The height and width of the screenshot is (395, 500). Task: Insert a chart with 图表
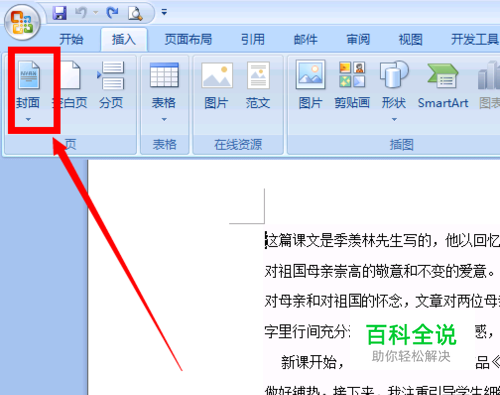pyautogui.click(x=489, y=85)
